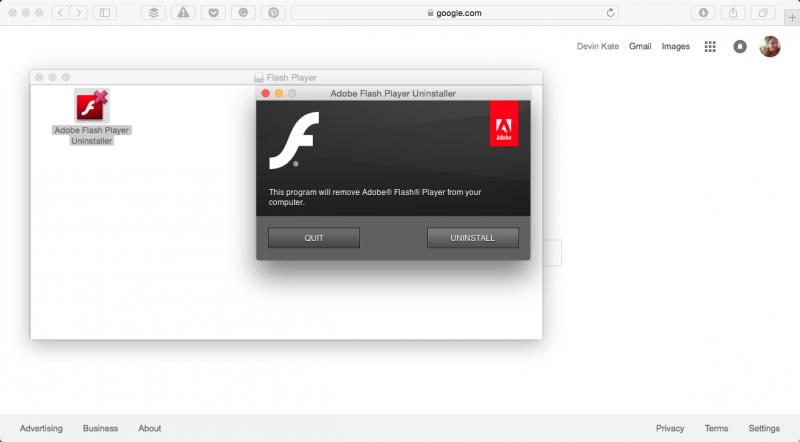This screenshot has height=442, width=800.
Task: Open Google notifications bell
Action: click(740, 46)
